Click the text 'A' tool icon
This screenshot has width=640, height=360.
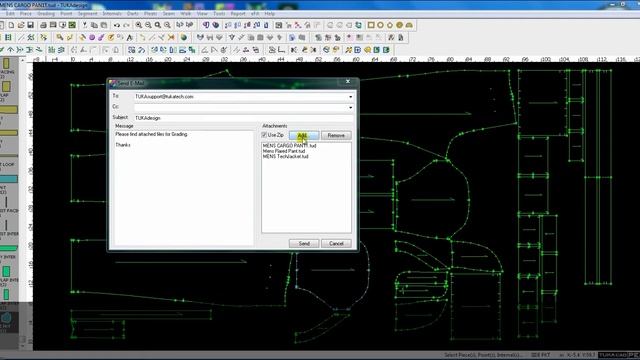click(130, 38)
